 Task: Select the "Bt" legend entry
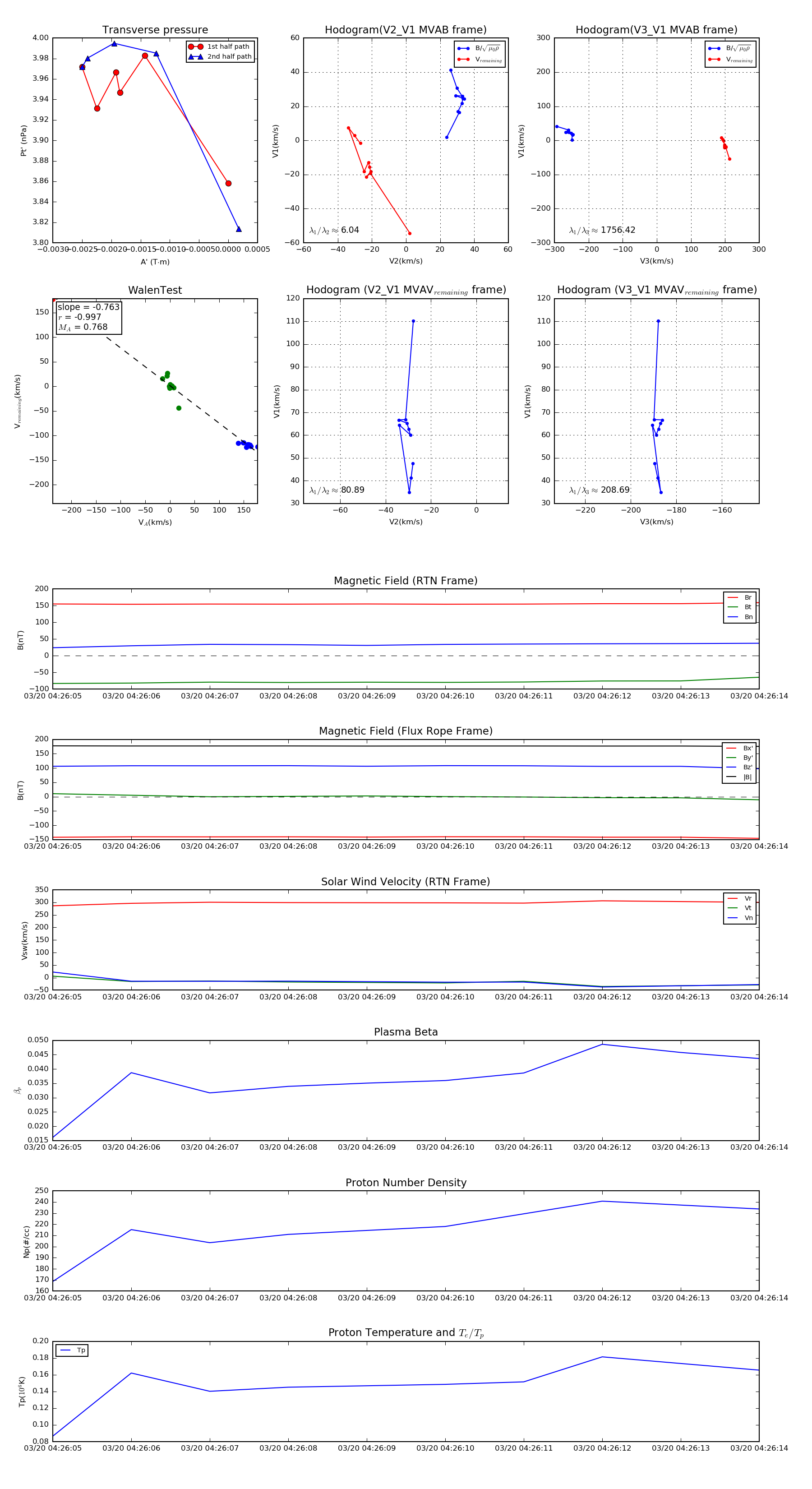point(740,607)
